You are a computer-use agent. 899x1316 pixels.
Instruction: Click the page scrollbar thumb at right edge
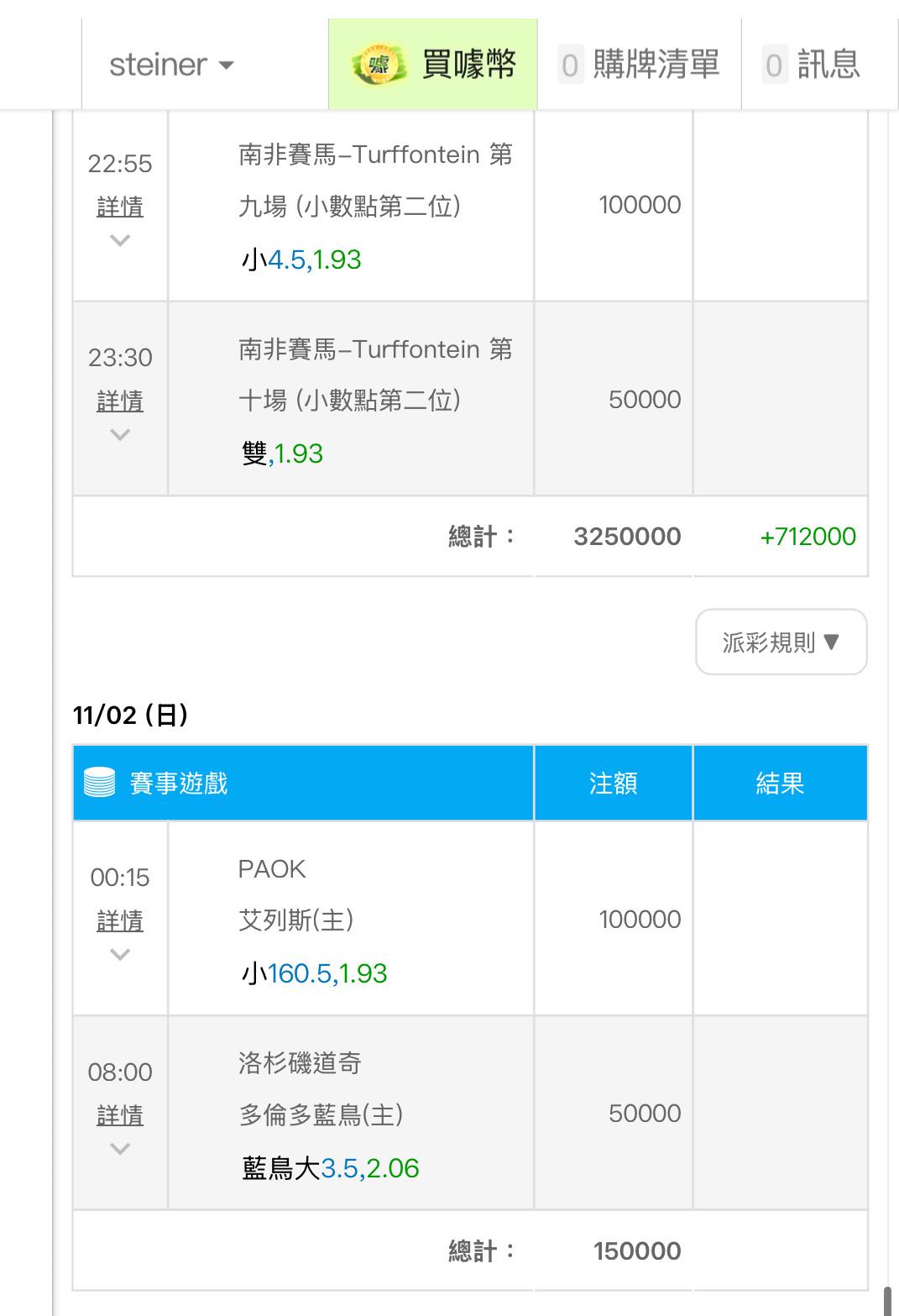tap(888, 1301)
